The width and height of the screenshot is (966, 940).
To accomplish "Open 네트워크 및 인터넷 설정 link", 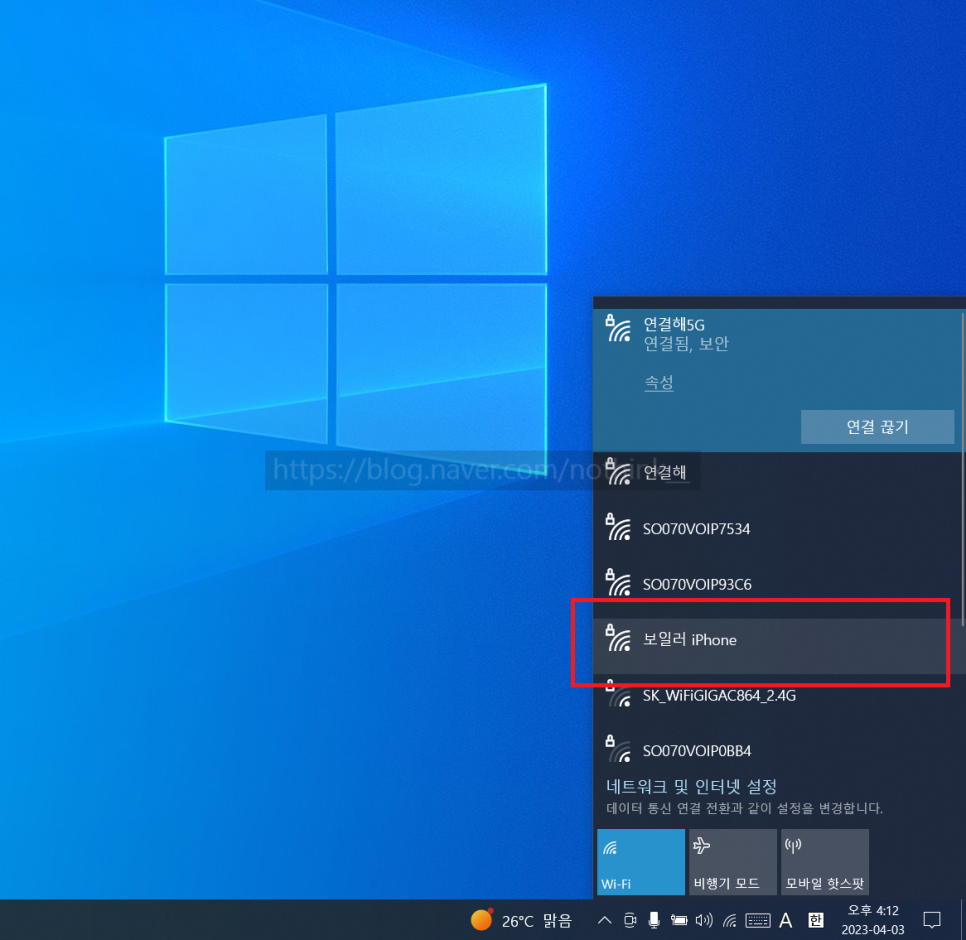I will [x=692, y=787].
